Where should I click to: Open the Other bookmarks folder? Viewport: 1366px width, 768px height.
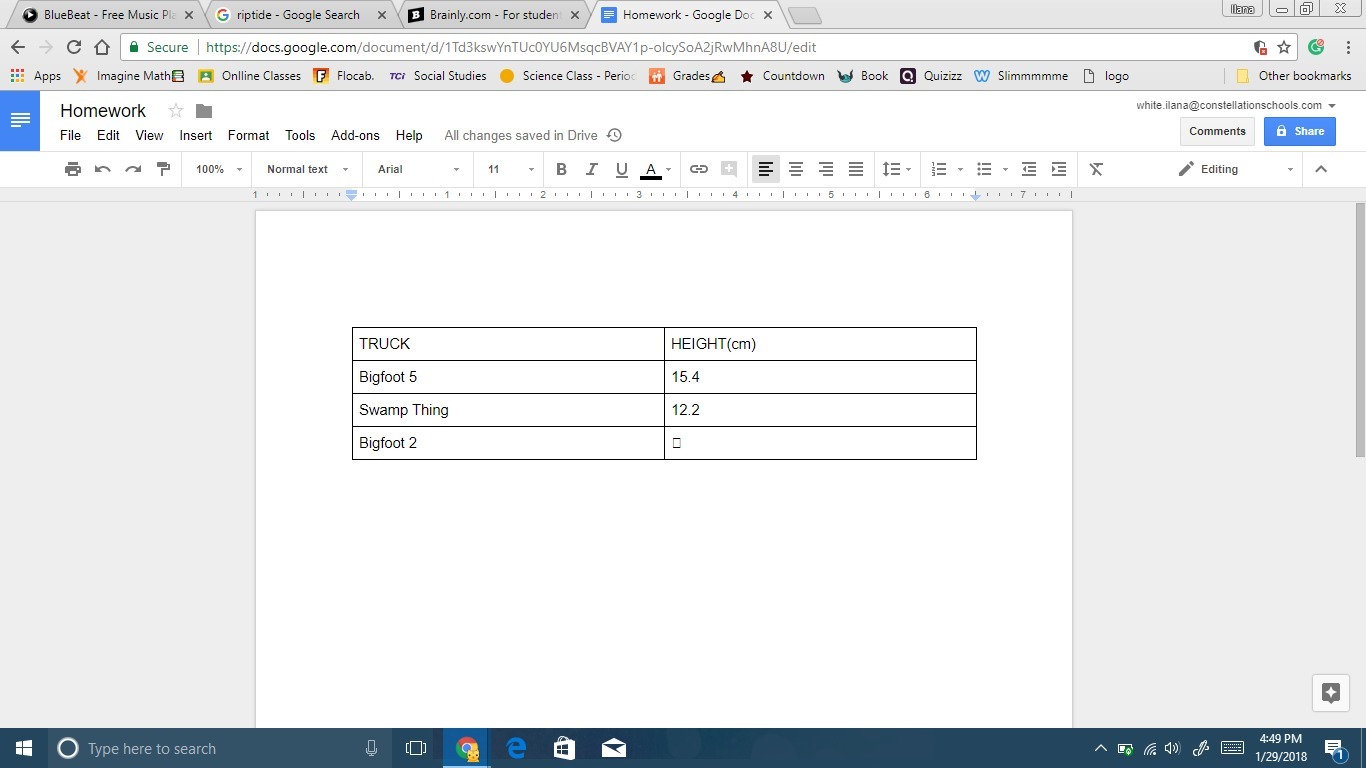click(1294, 76)
